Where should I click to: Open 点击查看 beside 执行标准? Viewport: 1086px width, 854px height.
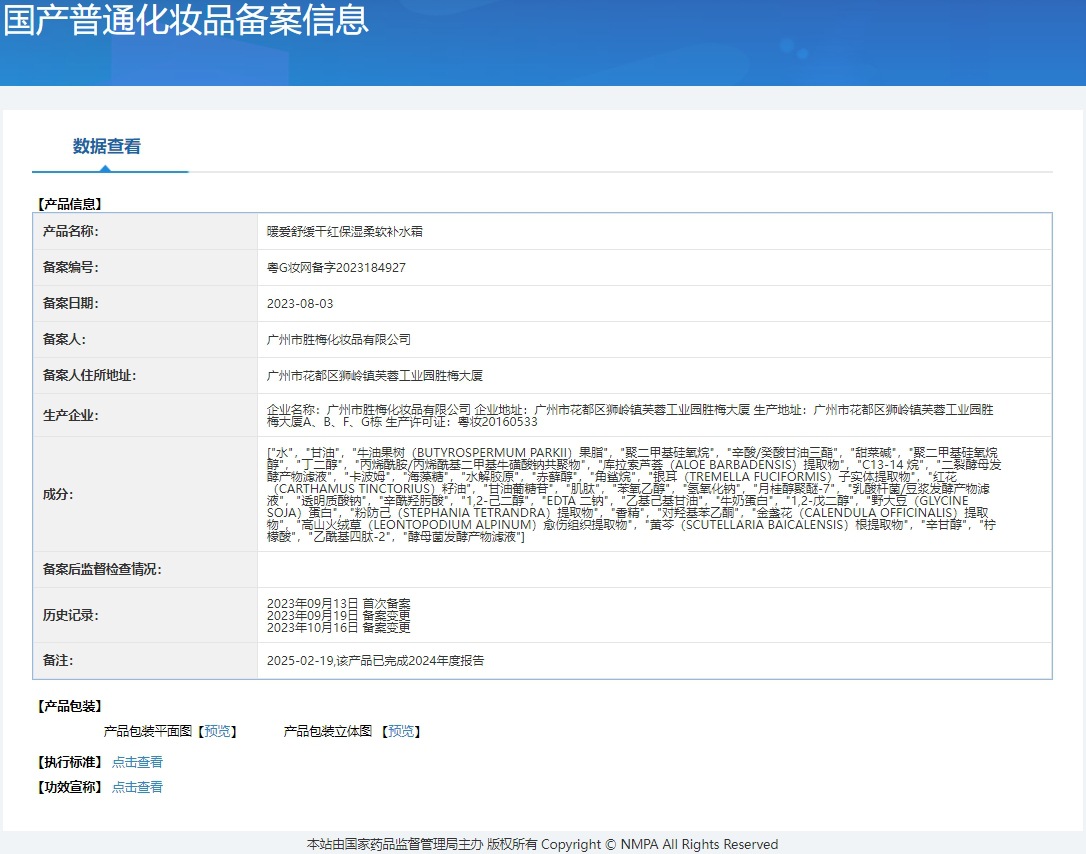pyautogui.click(x=137, y=762)
